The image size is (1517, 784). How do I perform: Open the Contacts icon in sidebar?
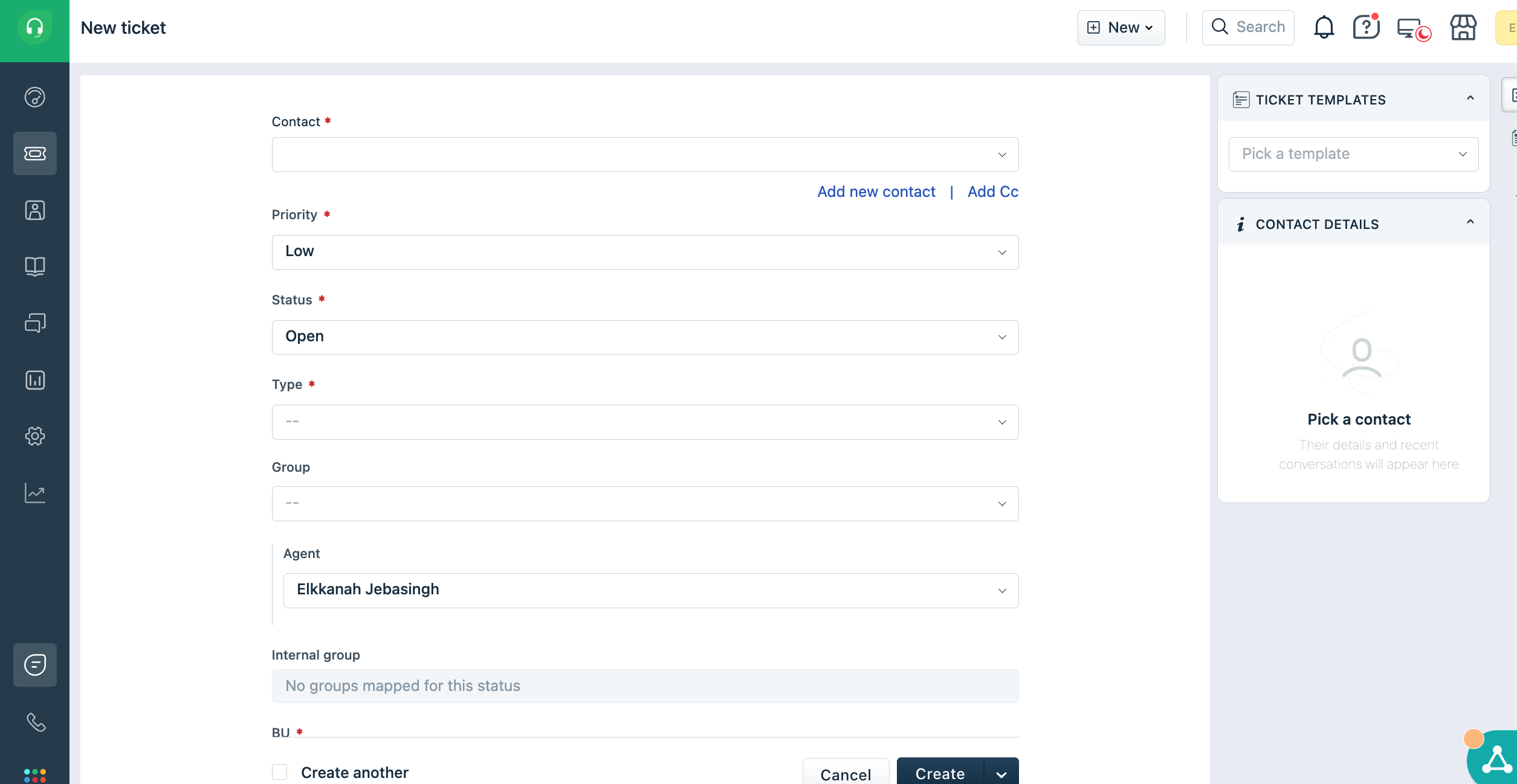click(34, 210)
